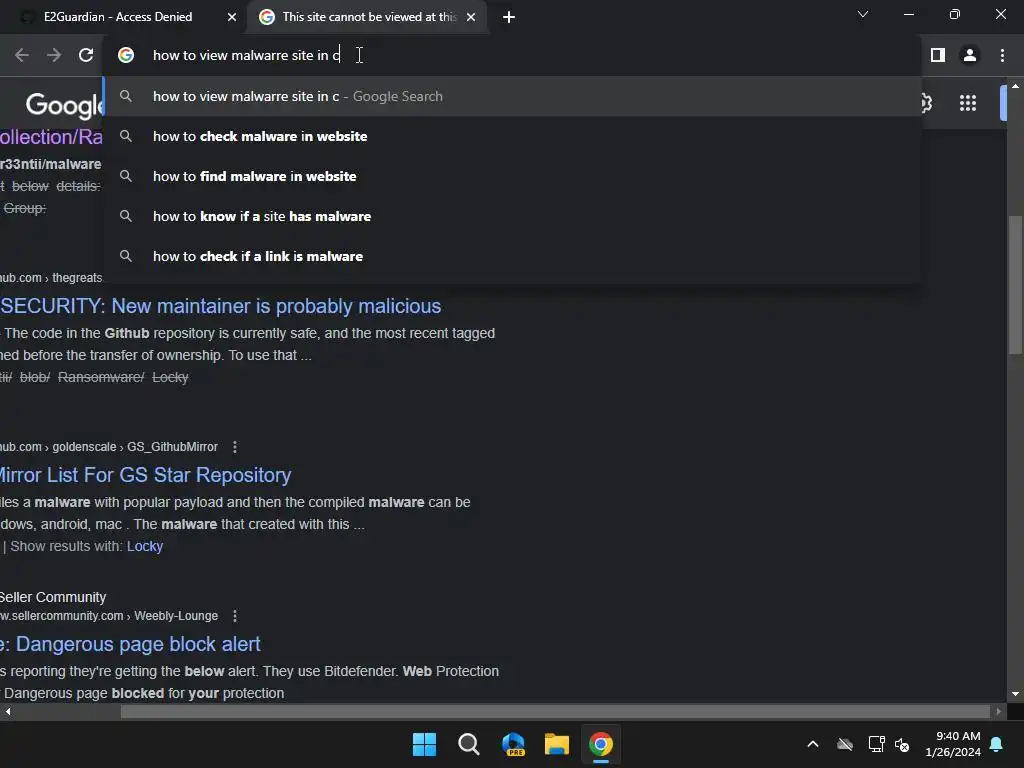Close the E2Guardian Access Denied tab
This screenshot has width=1024, height=768.
pyautogui.click(x=232, y=17)
